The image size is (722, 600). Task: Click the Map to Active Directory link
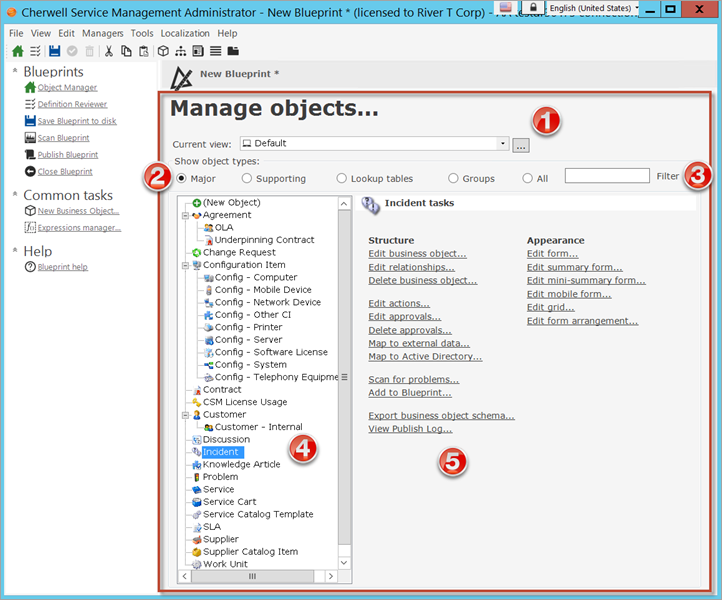click(425, 356)
